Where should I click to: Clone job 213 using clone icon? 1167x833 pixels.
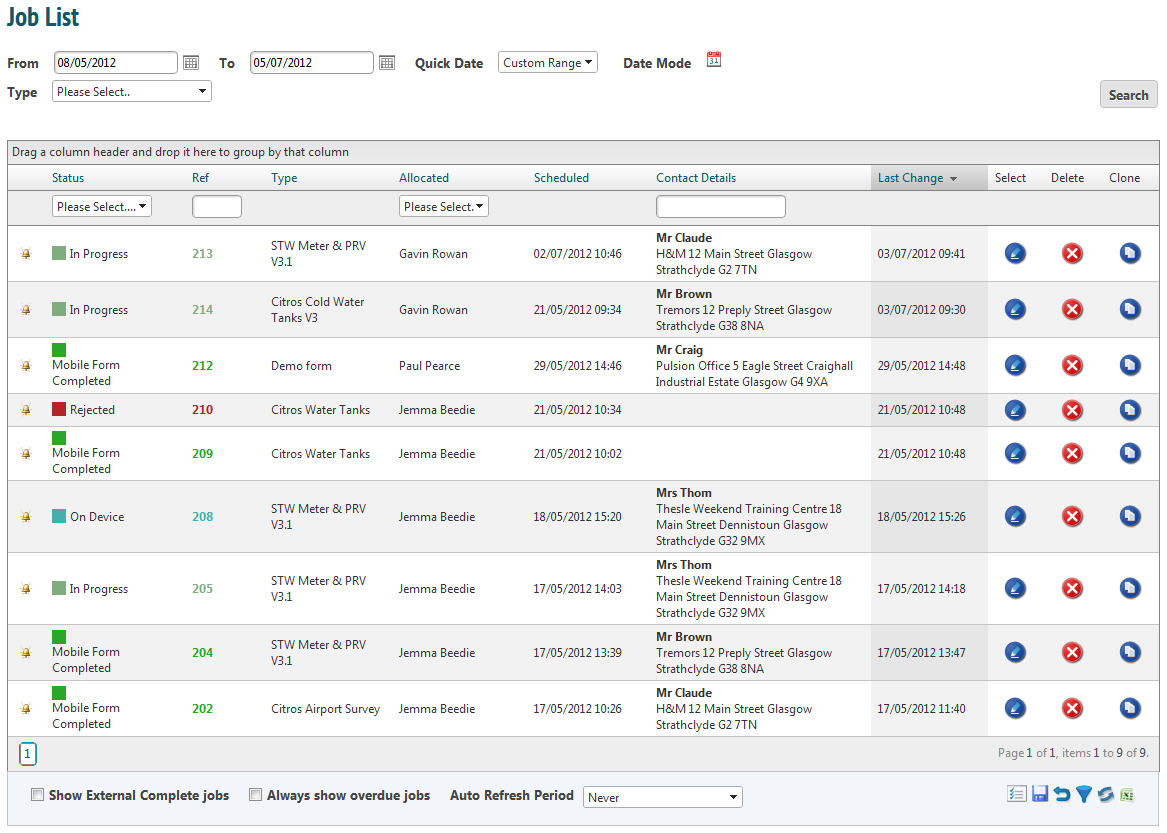click(x=1130, y=253)
